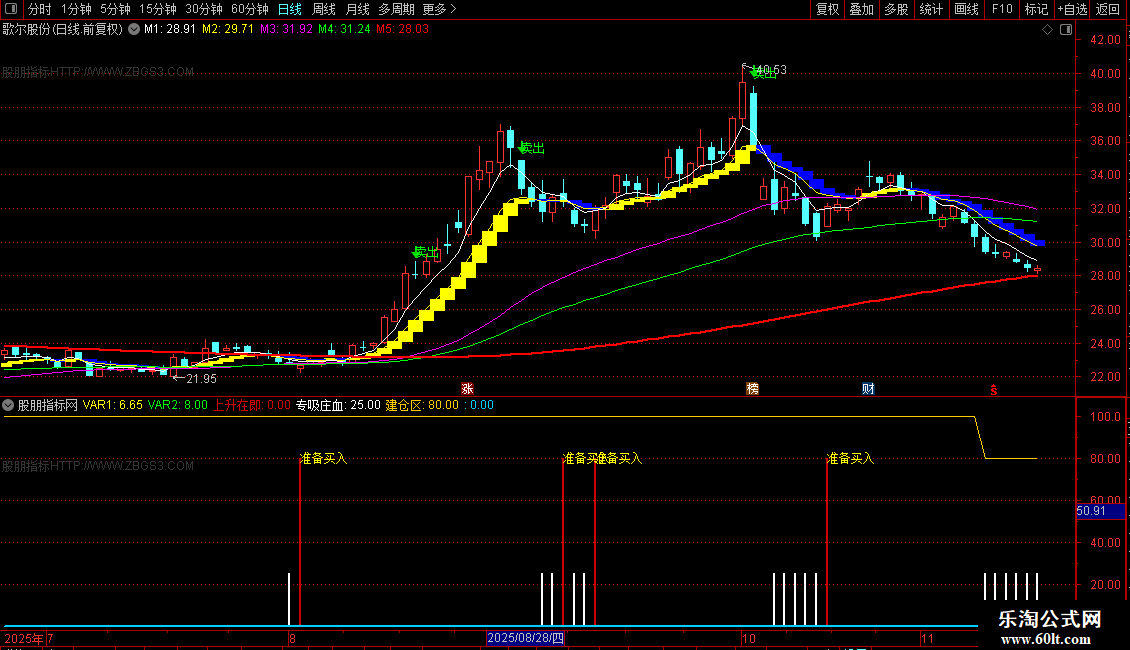Viewport: 1130px width, 650px height.
Task: Click the red $ marker near the time axis
Action: (x=994, y=390)
